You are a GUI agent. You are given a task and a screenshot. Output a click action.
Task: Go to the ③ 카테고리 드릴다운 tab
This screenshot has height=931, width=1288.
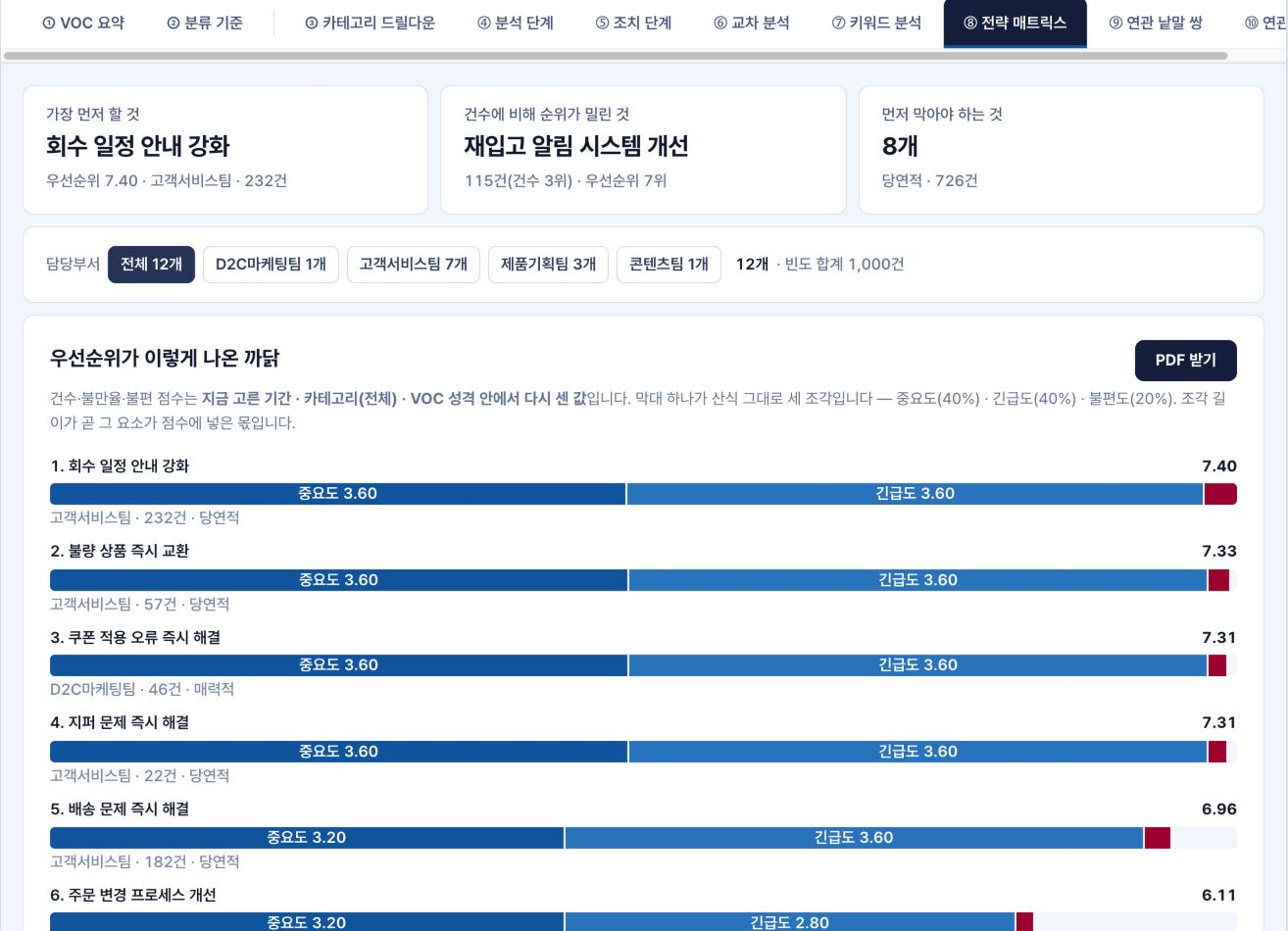[x=370, y=23]
